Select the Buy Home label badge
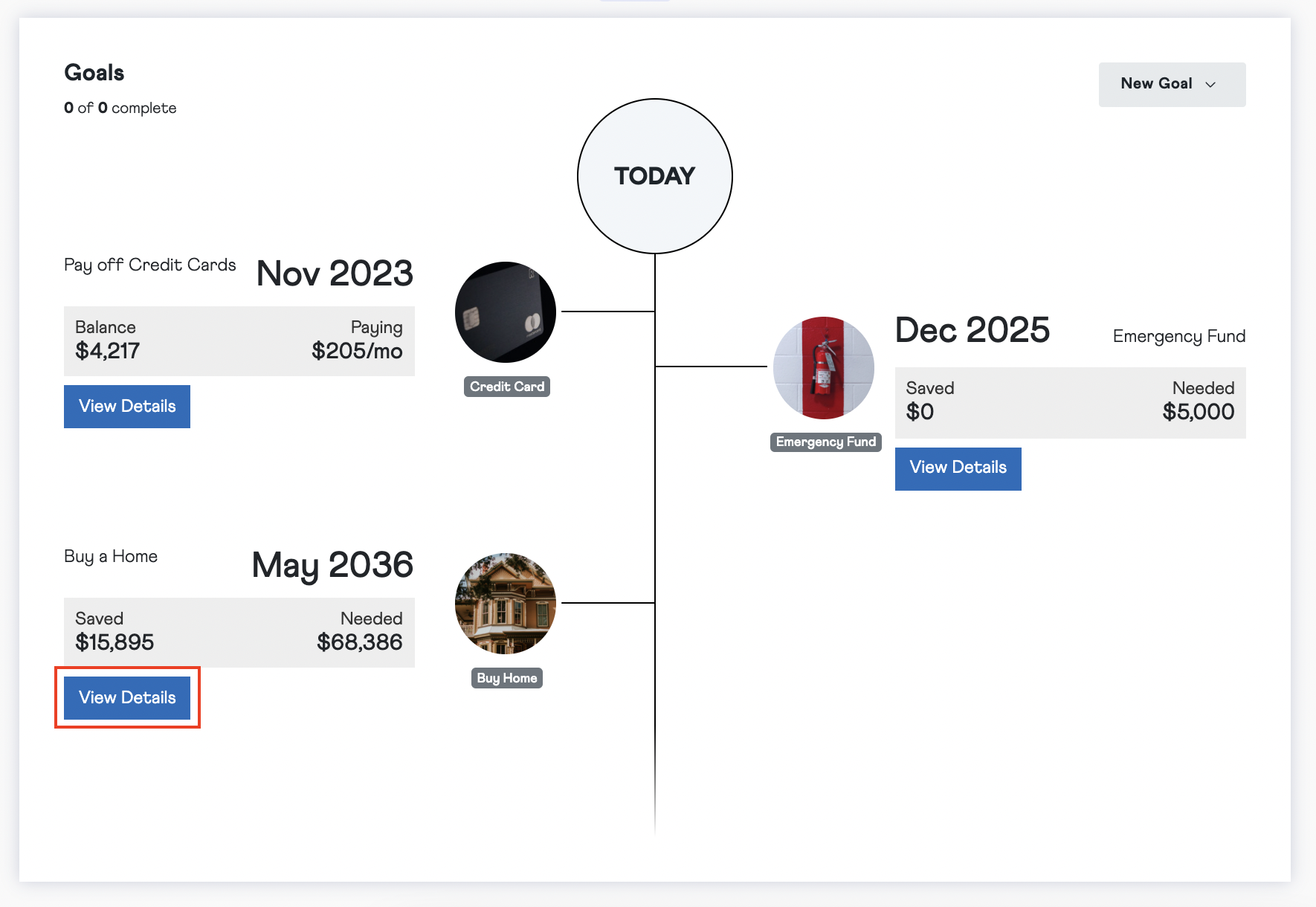Viewport: 1316px width, 907px height. [x=506, y=677]
